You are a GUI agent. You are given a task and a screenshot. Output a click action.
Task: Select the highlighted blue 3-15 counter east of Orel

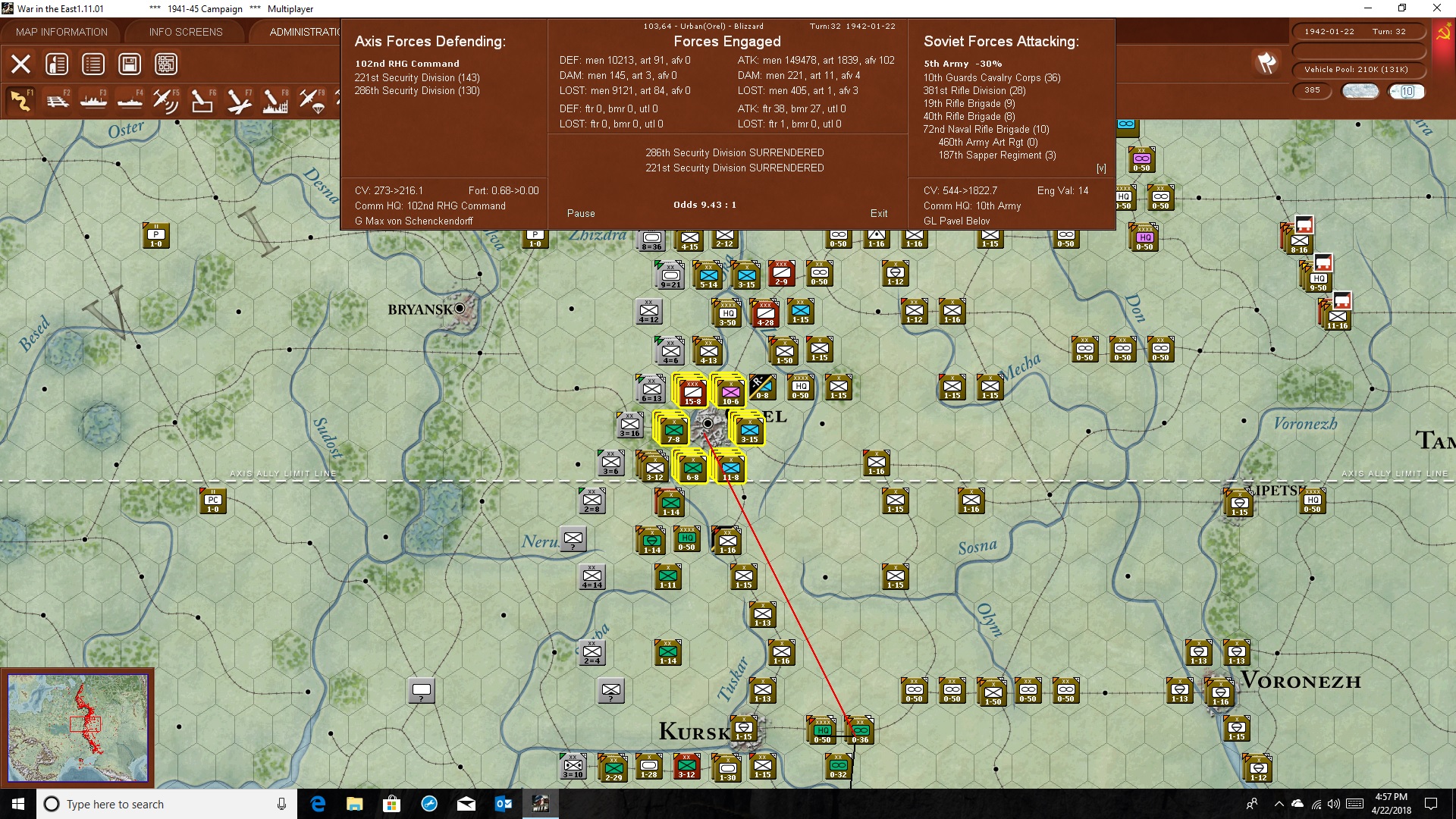point(749,429)
